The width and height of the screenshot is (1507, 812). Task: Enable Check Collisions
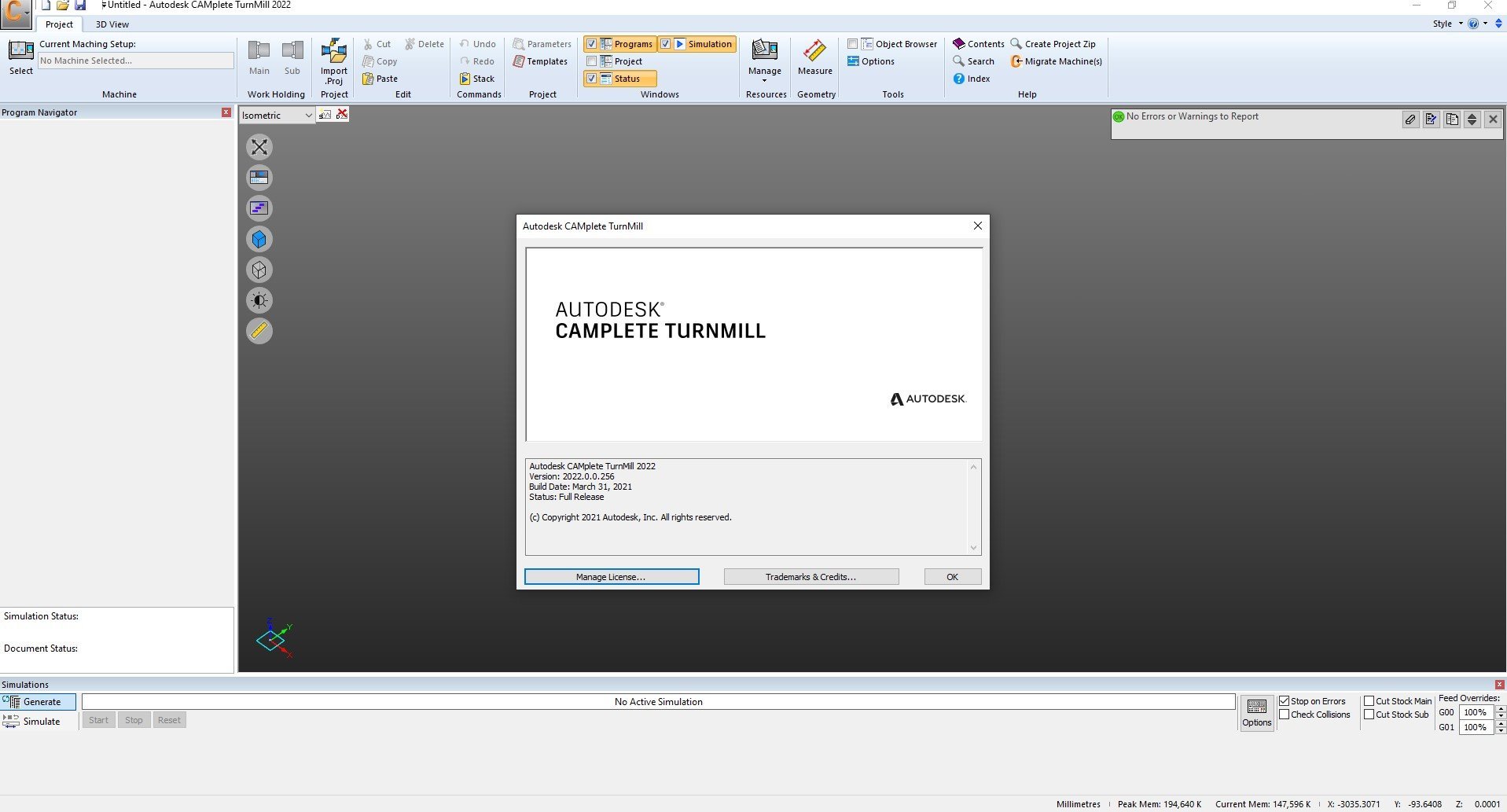1285,715
